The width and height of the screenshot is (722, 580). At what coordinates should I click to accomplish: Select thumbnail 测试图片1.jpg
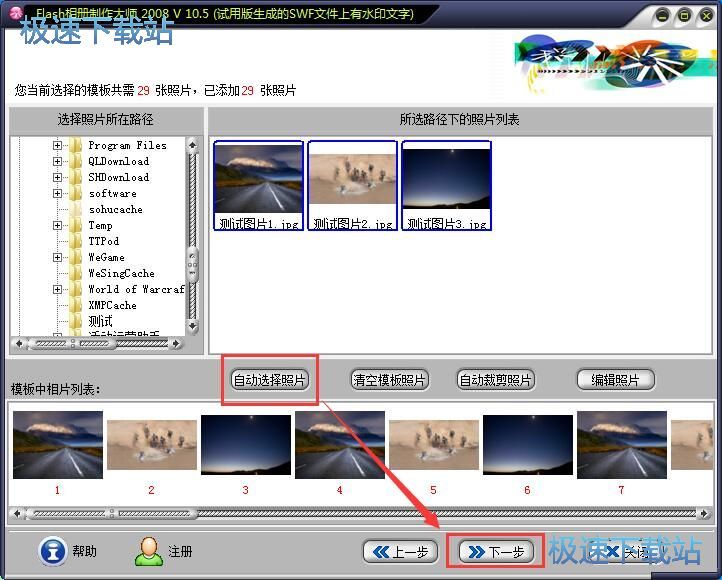(258, 186)
